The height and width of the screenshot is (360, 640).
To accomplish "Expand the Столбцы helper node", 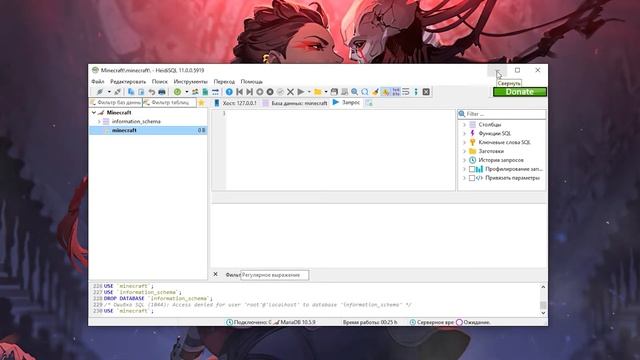I will click(464, 124).
